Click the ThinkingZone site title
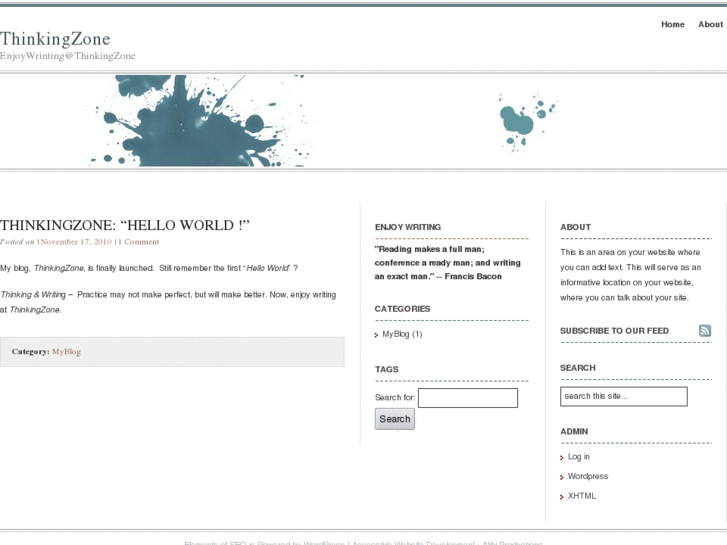Image resolution: width=727 pixels, height=545 pixels. coord(55,39)
